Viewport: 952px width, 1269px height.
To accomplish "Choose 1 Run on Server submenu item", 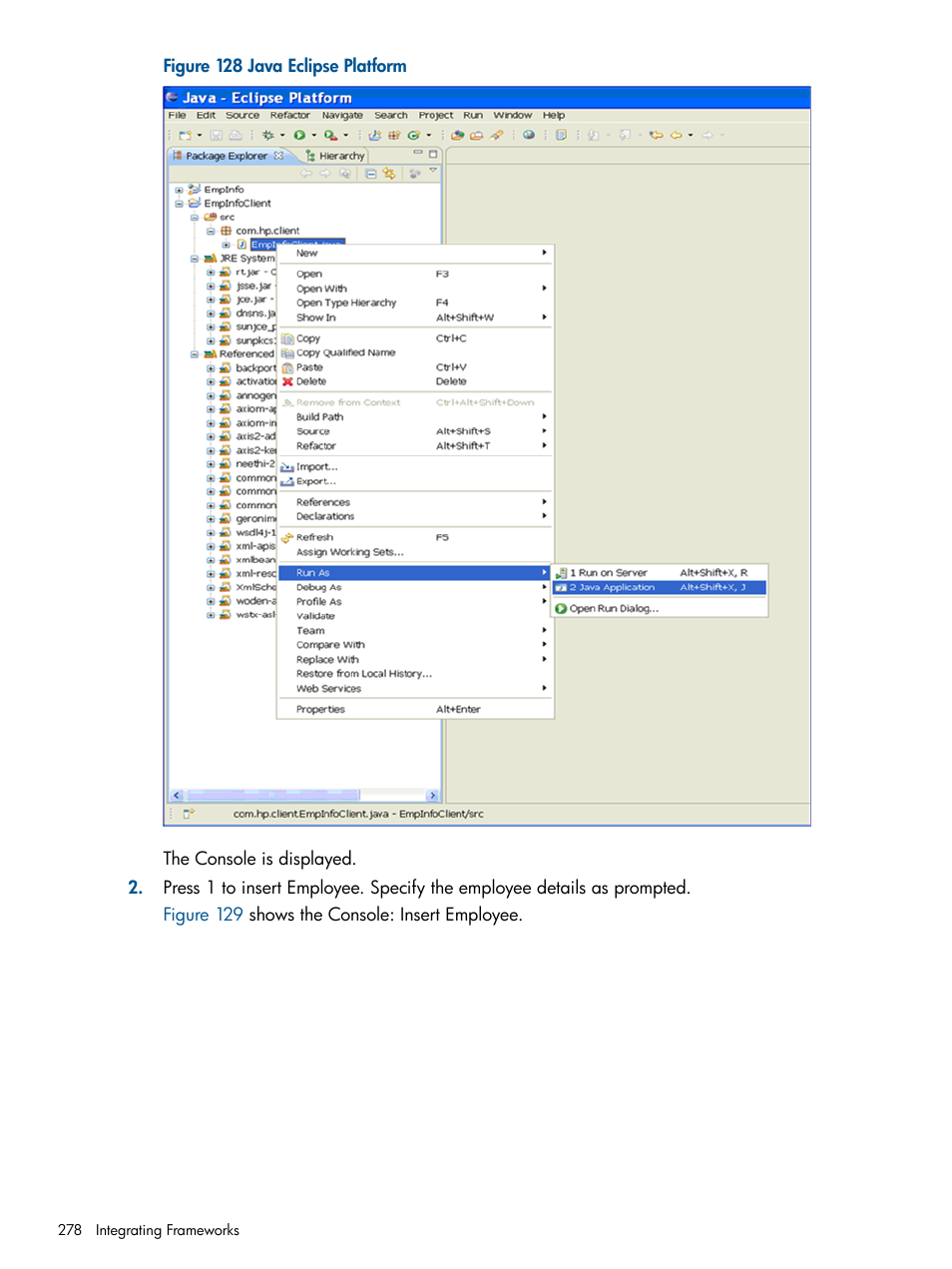I will [x=660, y=573].
